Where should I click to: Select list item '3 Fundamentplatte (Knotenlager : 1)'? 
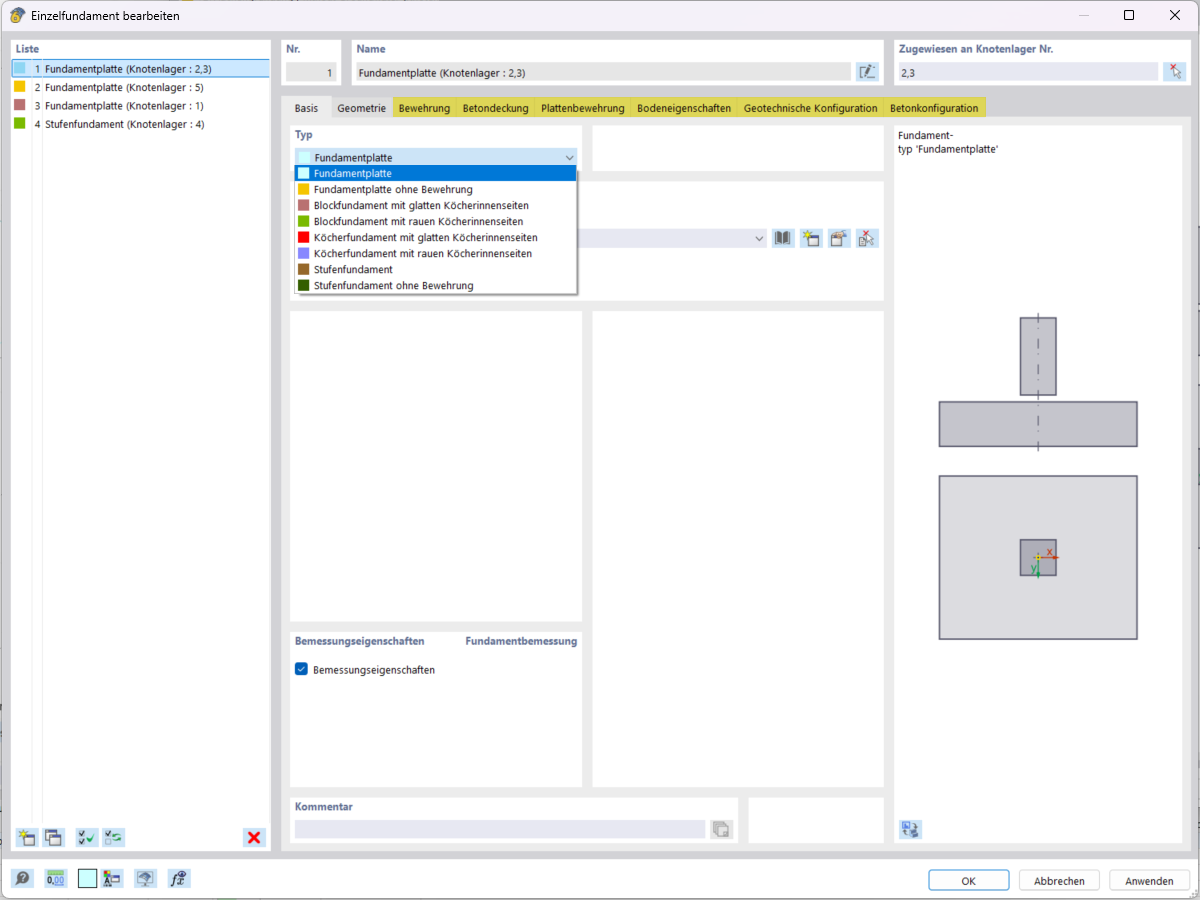[x=141, y=106]
